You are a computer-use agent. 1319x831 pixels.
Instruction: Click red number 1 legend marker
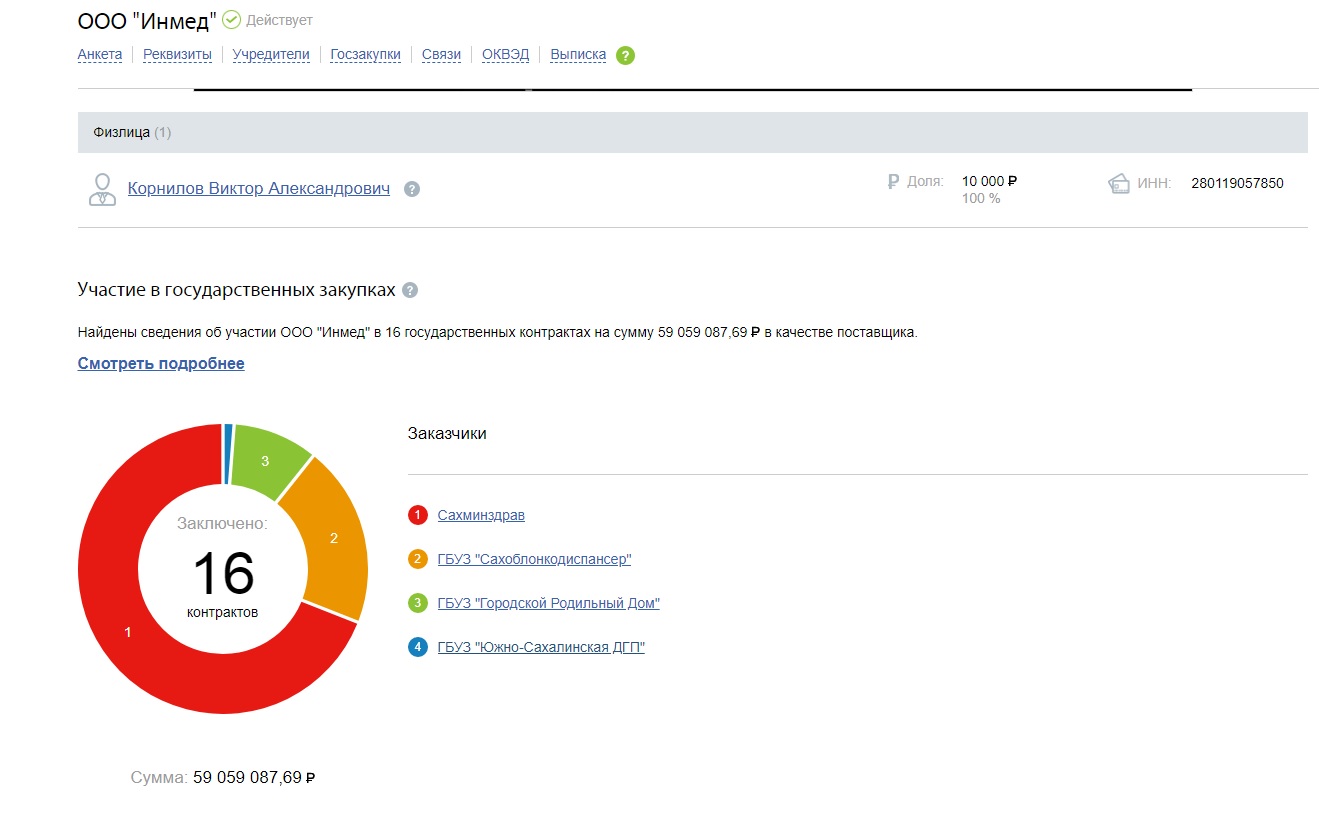(417, 515)
